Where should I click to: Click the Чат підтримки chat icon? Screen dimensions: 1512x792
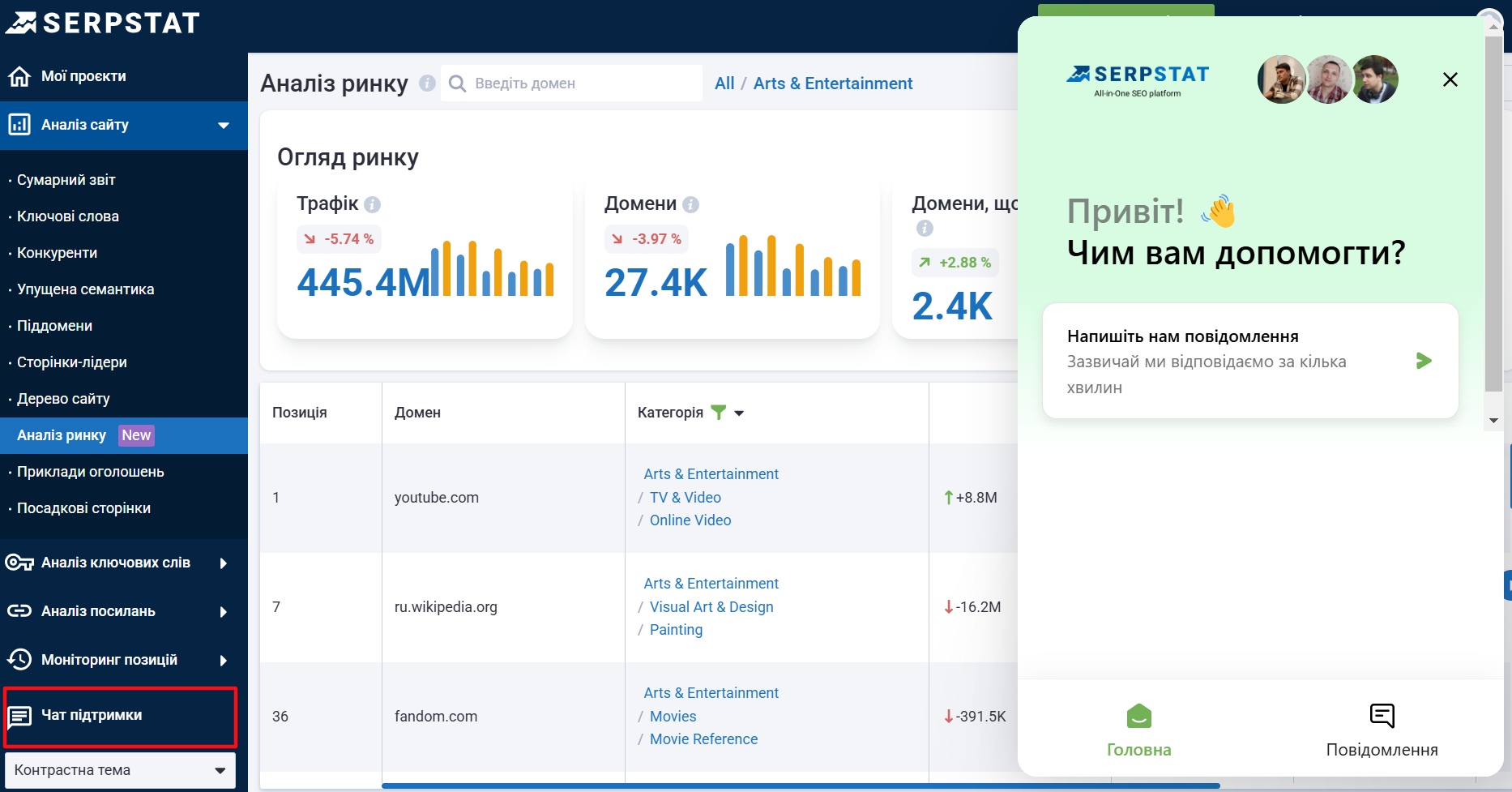(19, 716)
